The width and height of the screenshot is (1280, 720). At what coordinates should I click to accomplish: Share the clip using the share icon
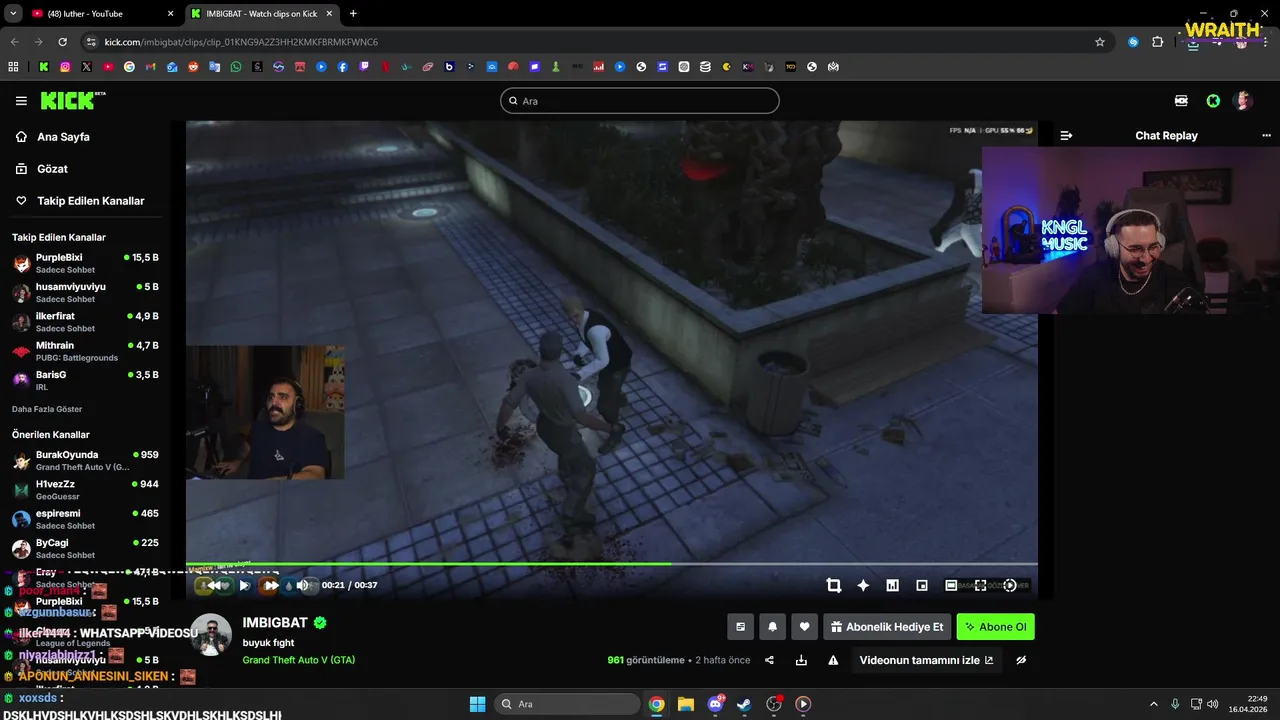pos(769,660)
